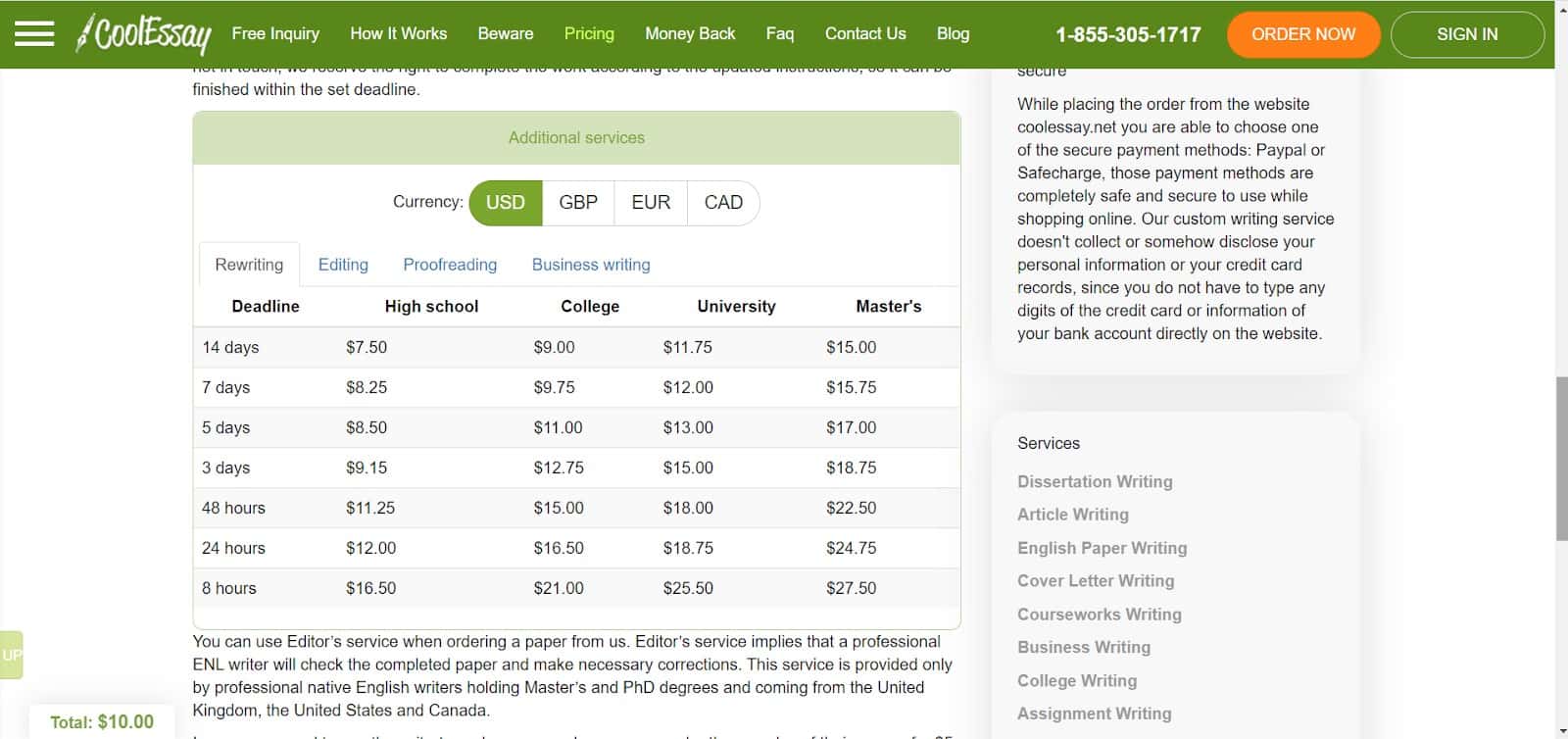Click the $25.50 University price
1568x739 pixels.
point(688,589)
